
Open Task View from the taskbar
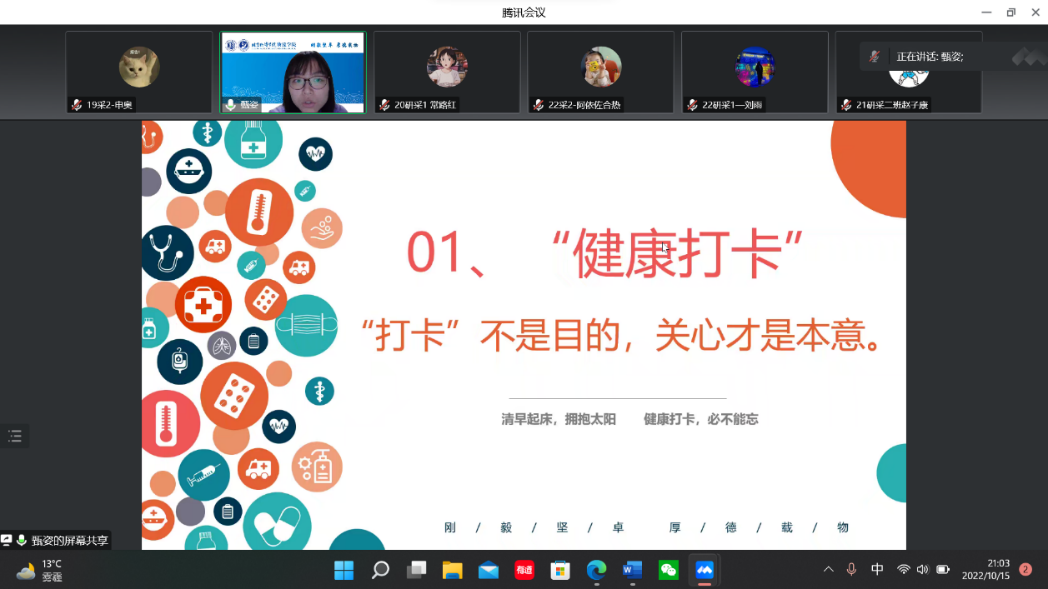416,570
